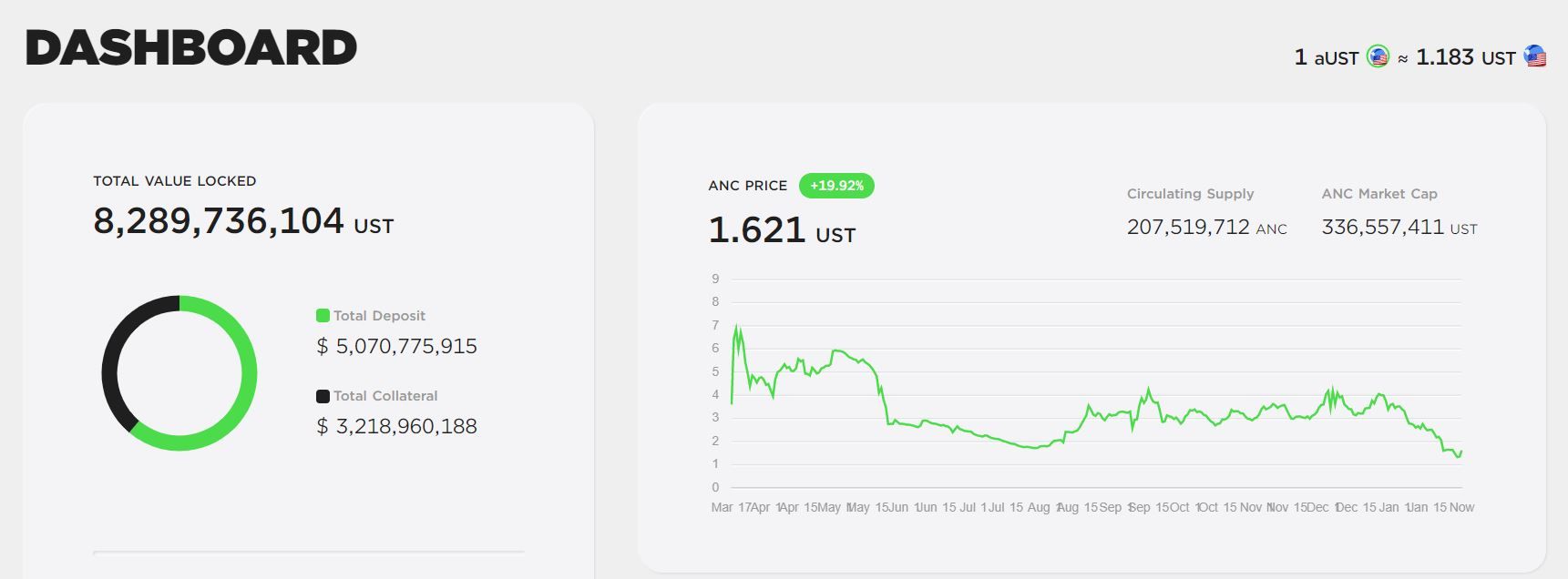Click the 1 aUST text
The height and width of the screenshot is (579, 1568).
pos(1327,57)
